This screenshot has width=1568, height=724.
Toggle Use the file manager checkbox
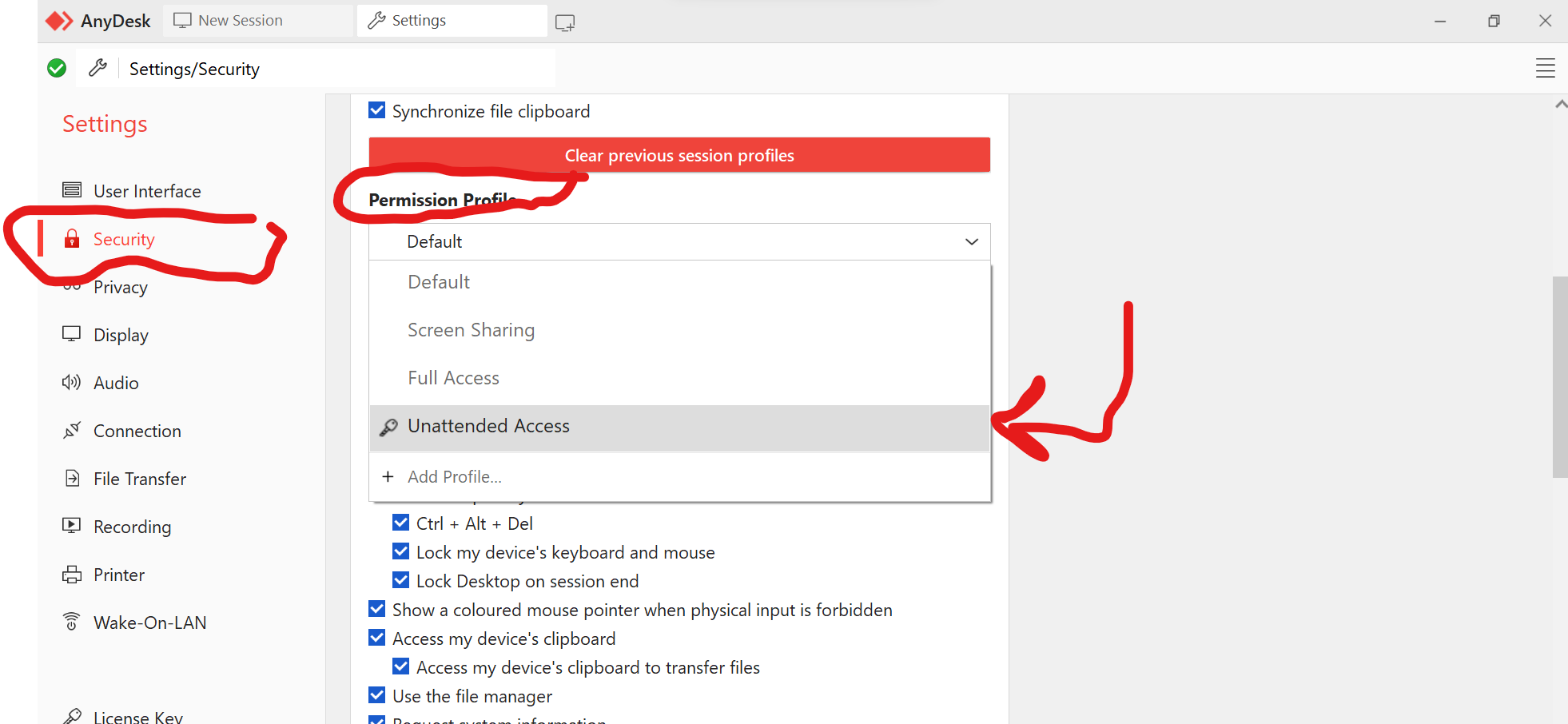pyautogui.click(x=376, y=695)
